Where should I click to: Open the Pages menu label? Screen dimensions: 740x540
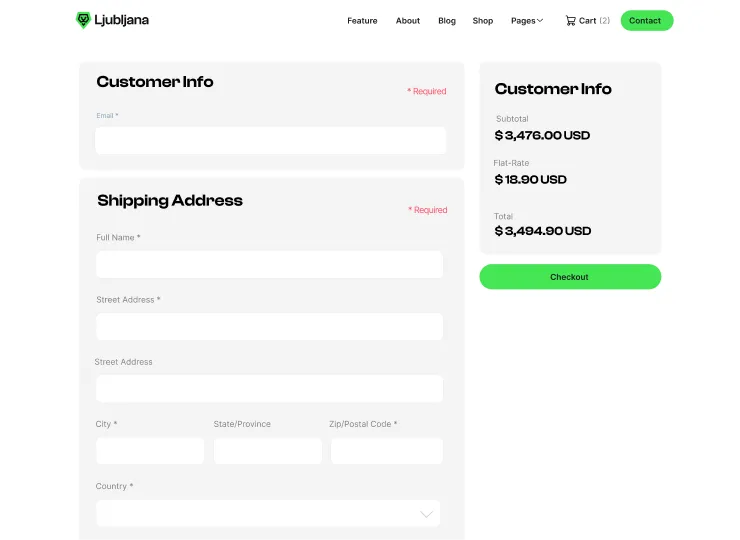(x=523, y=21)
